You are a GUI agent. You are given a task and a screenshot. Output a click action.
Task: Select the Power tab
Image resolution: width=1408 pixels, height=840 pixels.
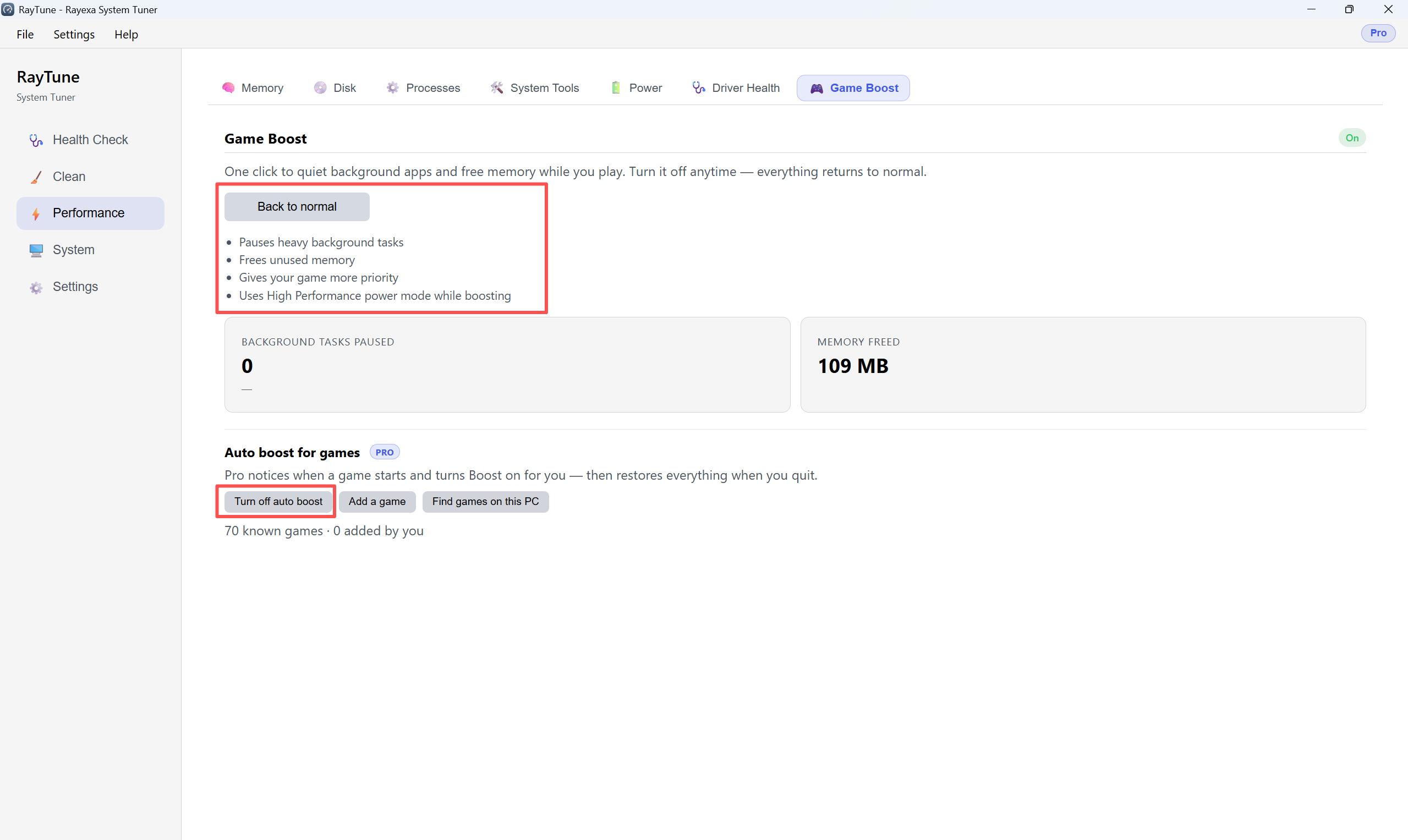coord(637,87)
